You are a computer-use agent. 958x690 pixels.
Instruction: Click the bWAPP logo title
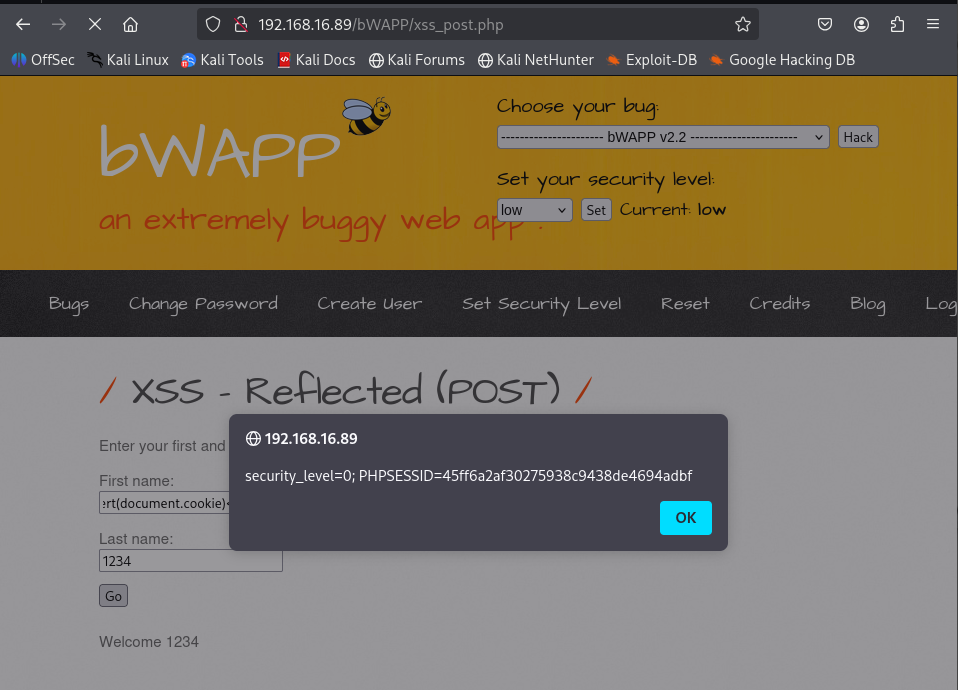[x=219, y=152]
